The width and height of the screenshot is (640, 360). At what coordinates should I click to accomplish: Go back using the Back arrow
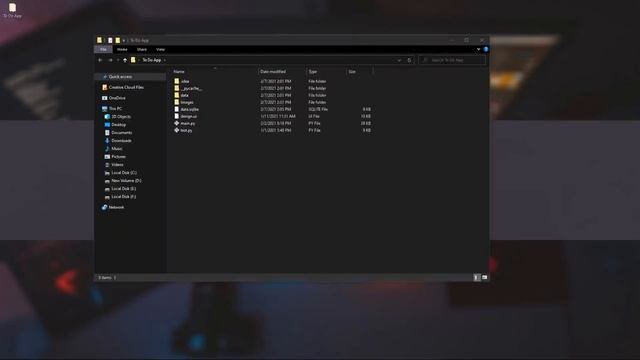100,60
